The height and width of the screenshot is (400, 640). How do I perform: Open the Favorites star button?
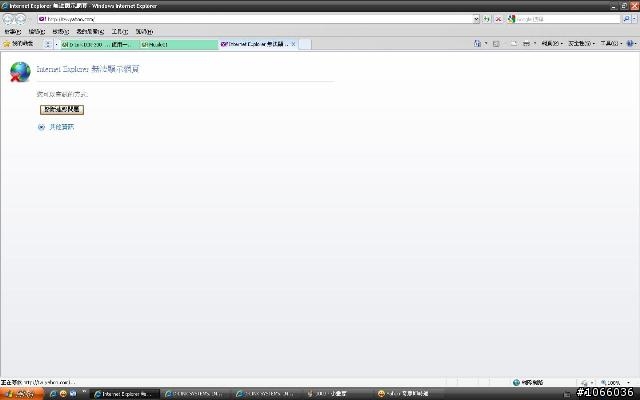18,44
